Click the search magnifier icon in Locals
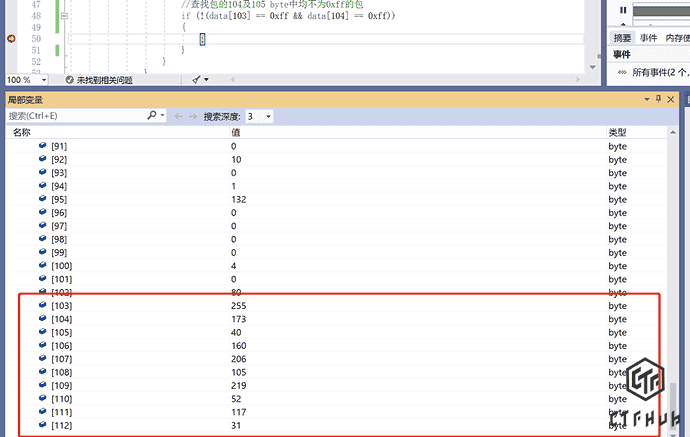Viewport: 690px width, 437px height. [152, 116]
